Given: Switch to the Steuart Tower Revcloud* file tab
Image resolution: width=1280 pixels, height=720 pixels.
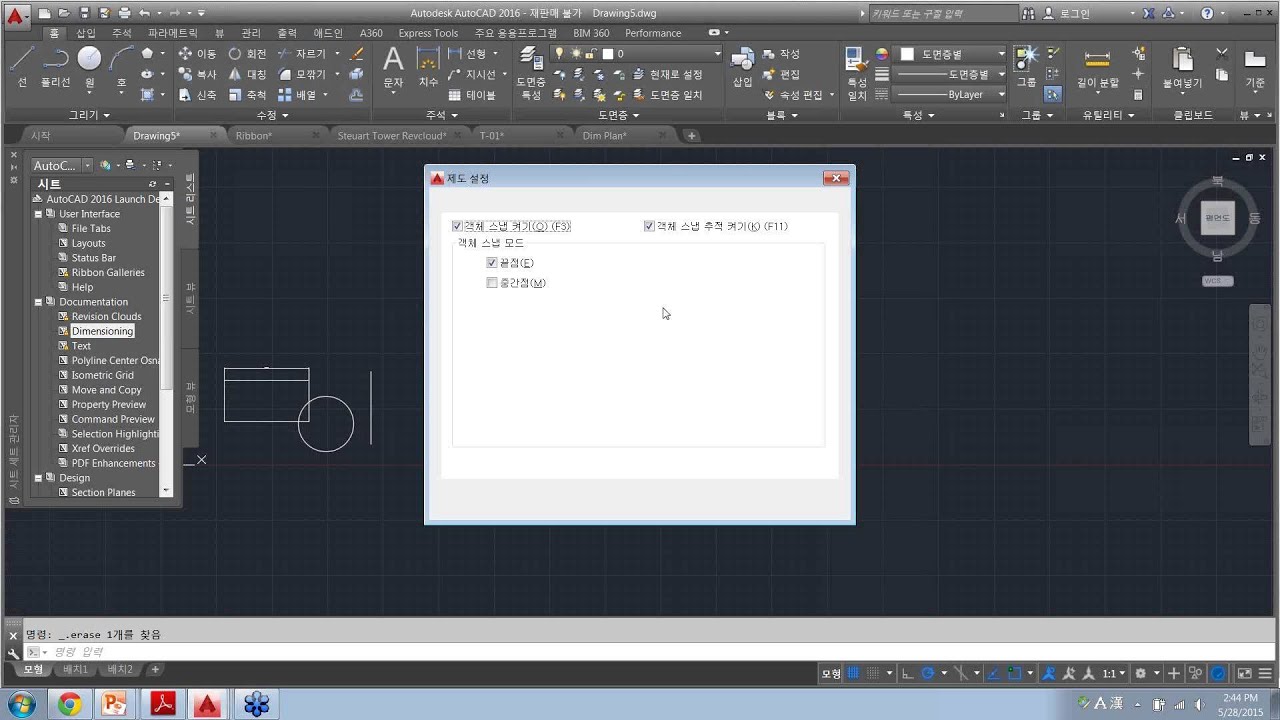Looking at the screenshot, I should (x=393, y=136).
